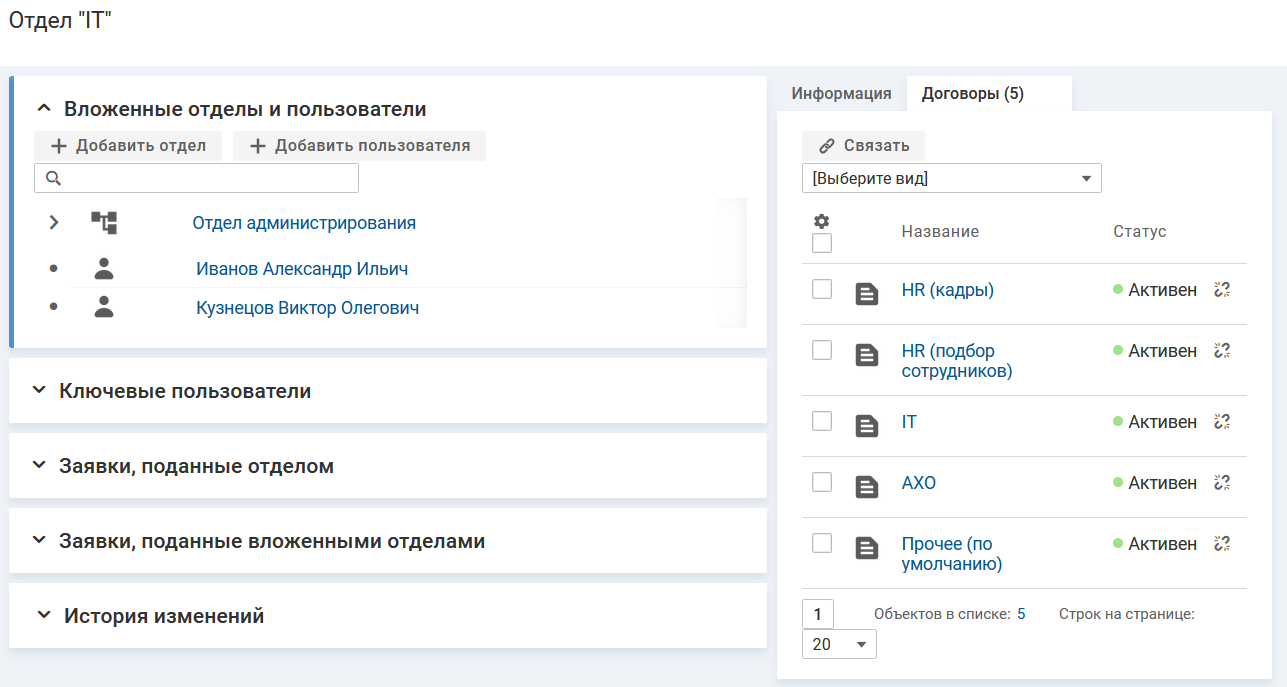Open the [Выберите вид] dropdown
This screenshot has height=687, width=1287.
pyautogui.click(x=951, y=179)
